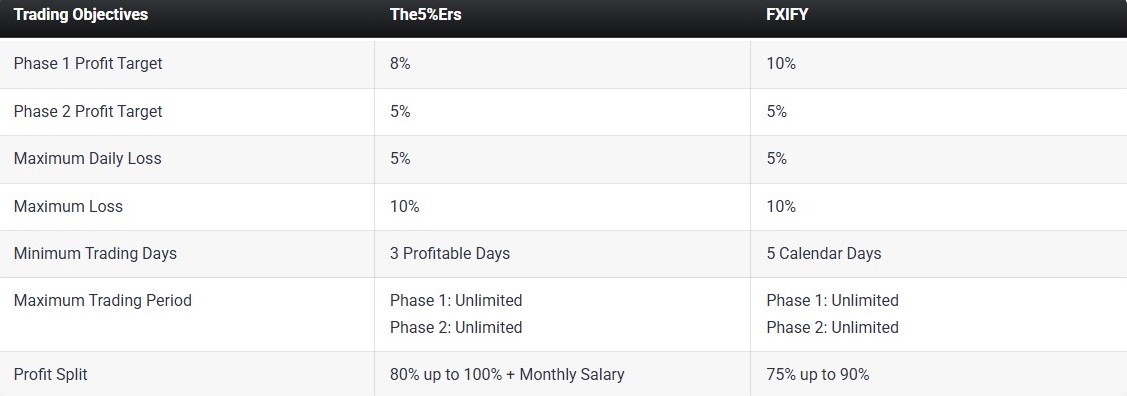The height and width of the screenshot is (396, 1127).
Task: Click the Maximum Daily Loss label
Action: 88,159
